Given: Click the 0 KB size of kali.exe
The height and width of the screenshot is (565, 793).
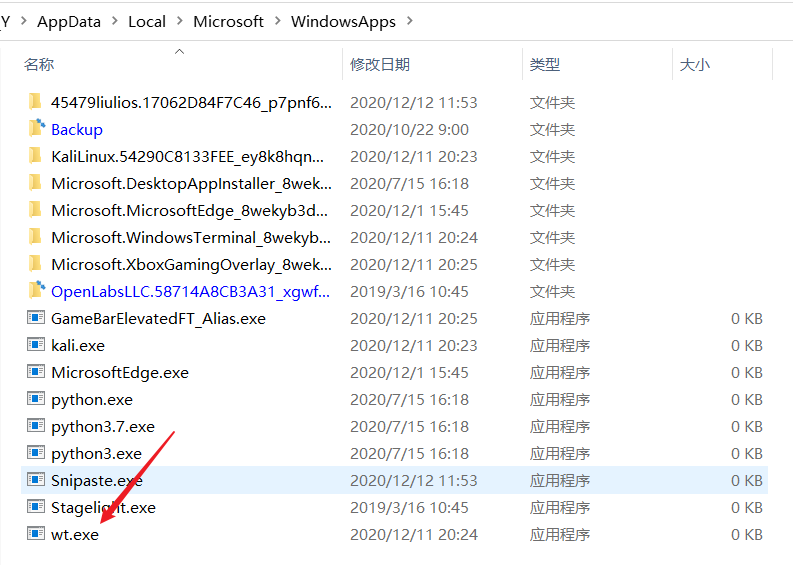Looking at the screenshot, I should click(746, 345).
